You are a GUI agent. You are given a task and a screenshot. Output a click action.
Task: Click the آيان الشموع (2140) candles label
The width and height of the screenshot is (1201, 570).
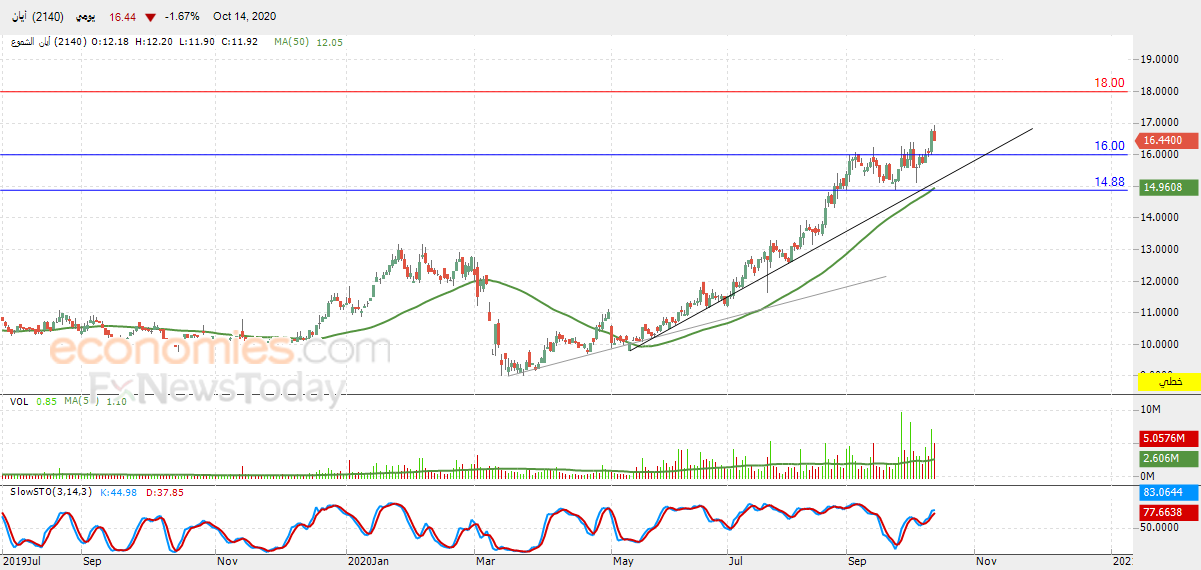click(x=47, y=42)
